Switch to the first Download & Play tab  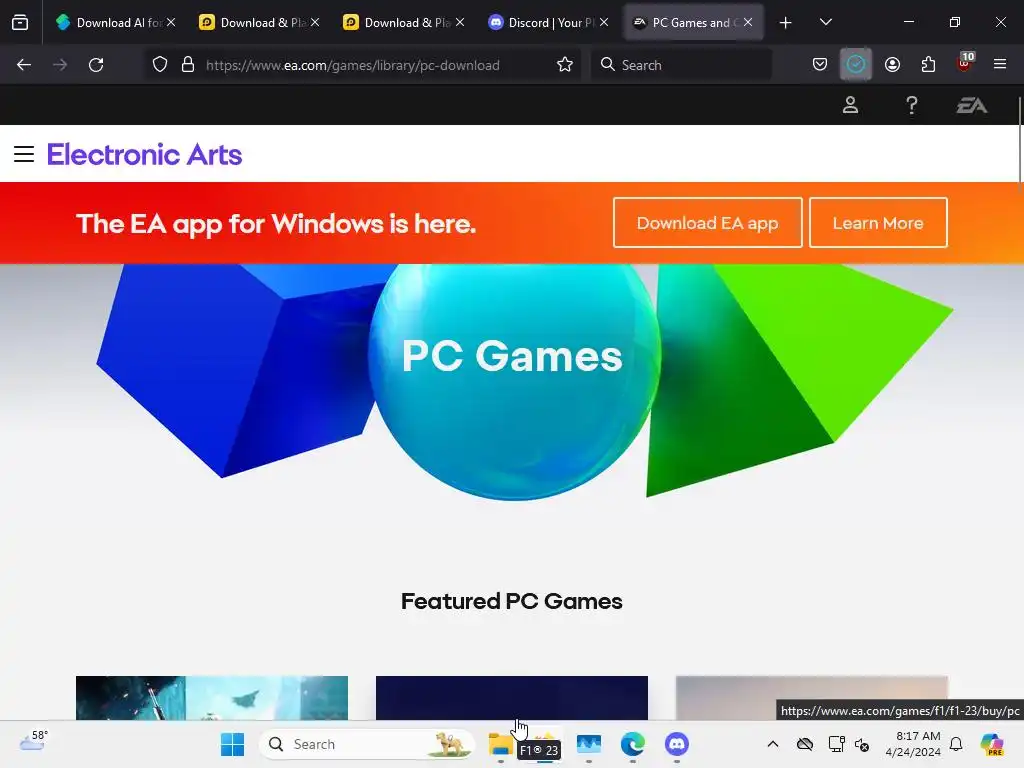[x=260, y=23]
